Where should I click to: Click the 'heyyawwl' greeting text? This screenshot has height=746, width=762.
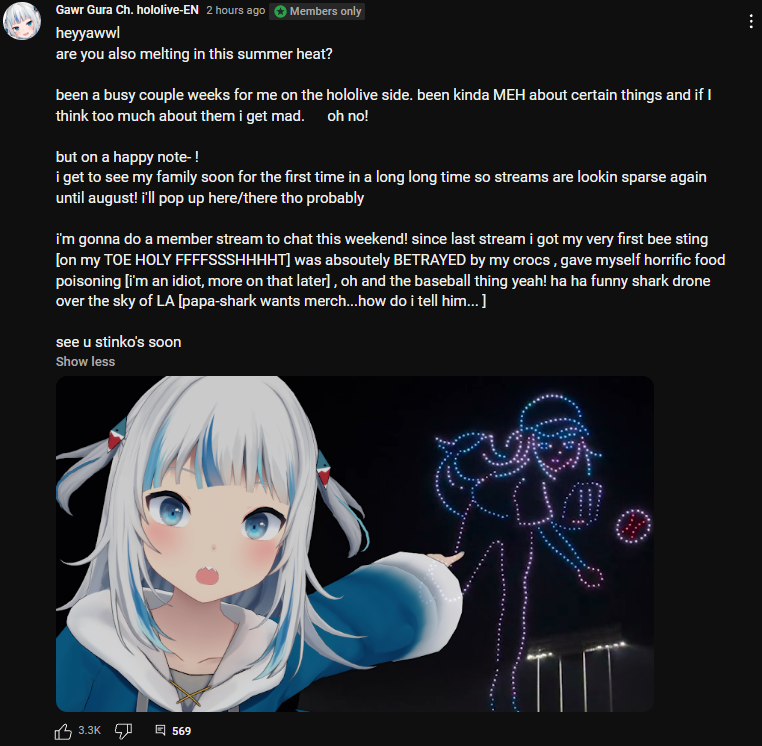tap(88, 33)
